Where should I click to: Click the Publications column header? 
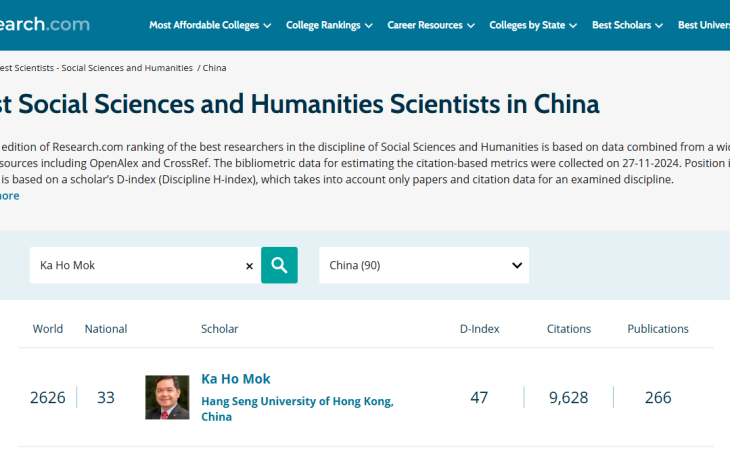pos(658,329)
